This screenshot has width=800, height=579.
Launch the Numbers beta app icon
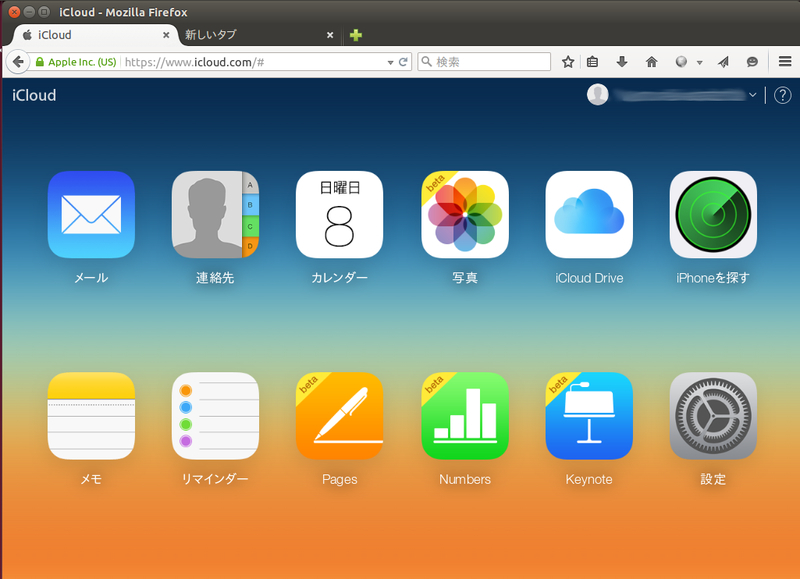pyautogui.click(x=465, y=416)
